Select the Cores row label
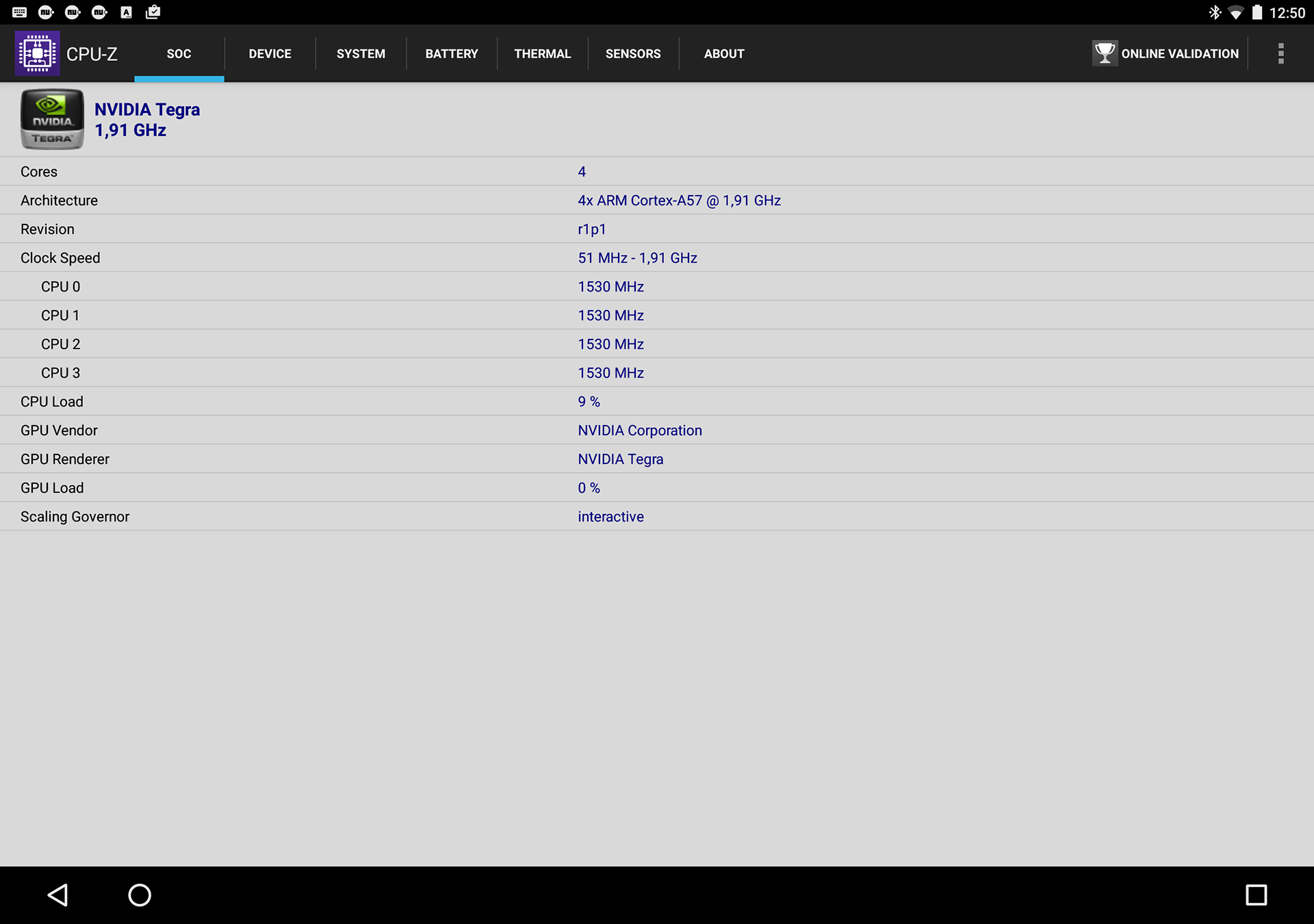Image resolution: width=1314 pixels, height=924 pixels. [x=39, y=172]
